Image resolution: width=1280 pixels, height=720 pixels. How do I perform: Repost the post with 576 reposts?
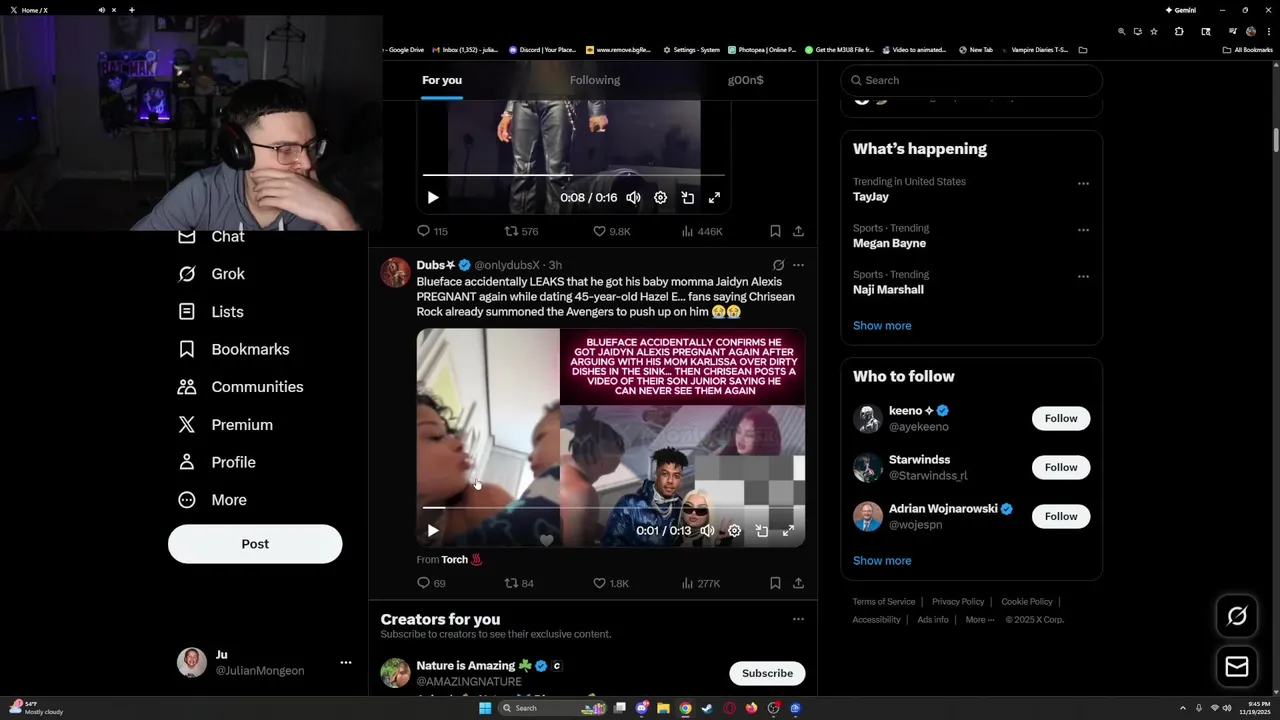pyautogui.click(x=521, y=231)
